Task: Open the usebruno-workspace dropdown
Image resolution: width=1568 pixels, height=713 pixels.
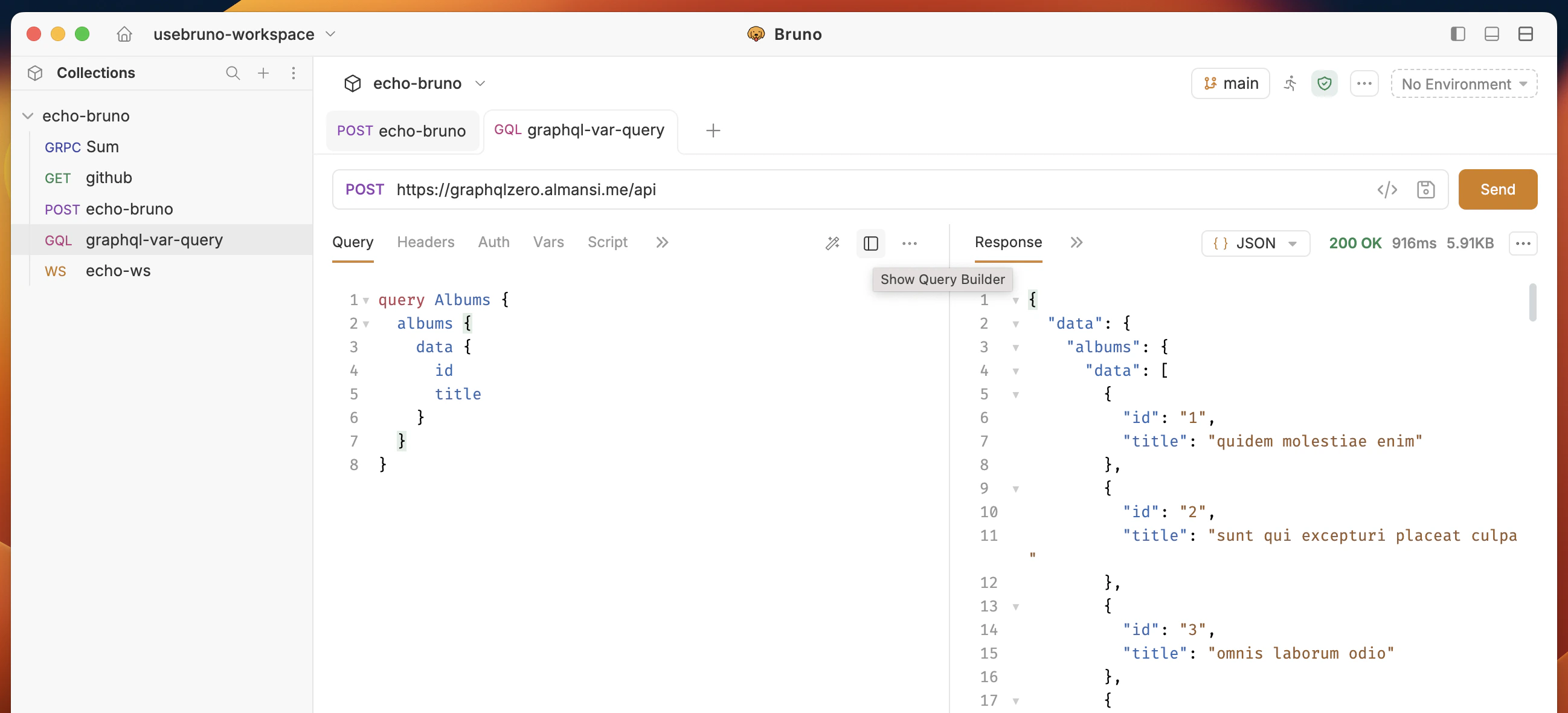Action: [x=330, y=34]
